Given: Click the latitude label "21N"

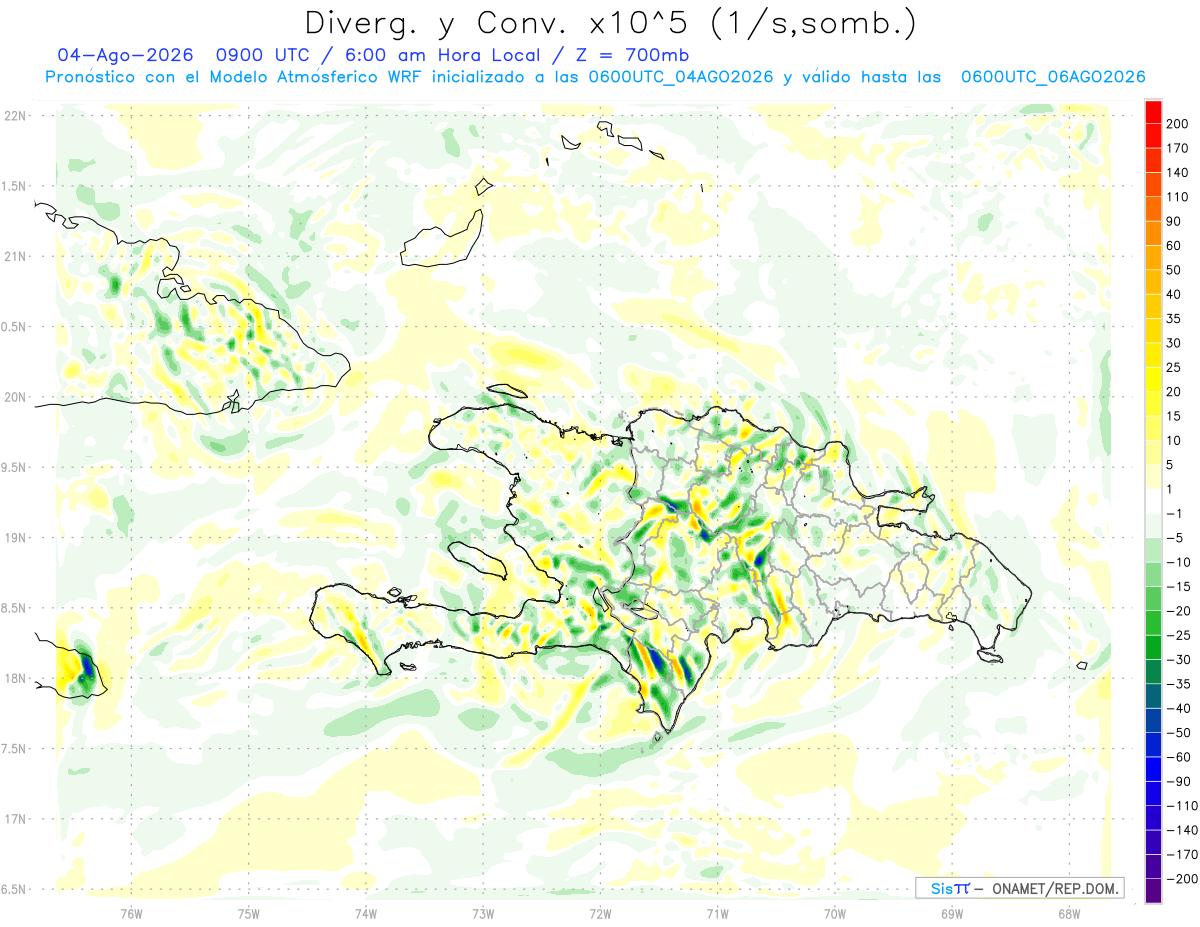Looking at the screenshot, I should click(15, 256).
